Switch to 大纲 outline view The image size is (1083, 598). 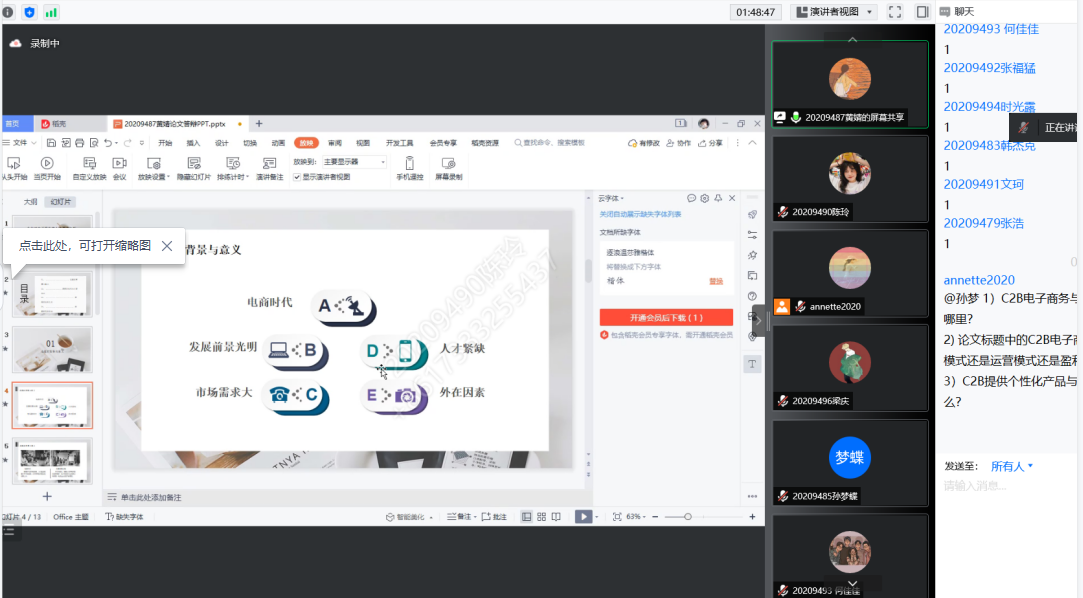pos(30,201)
